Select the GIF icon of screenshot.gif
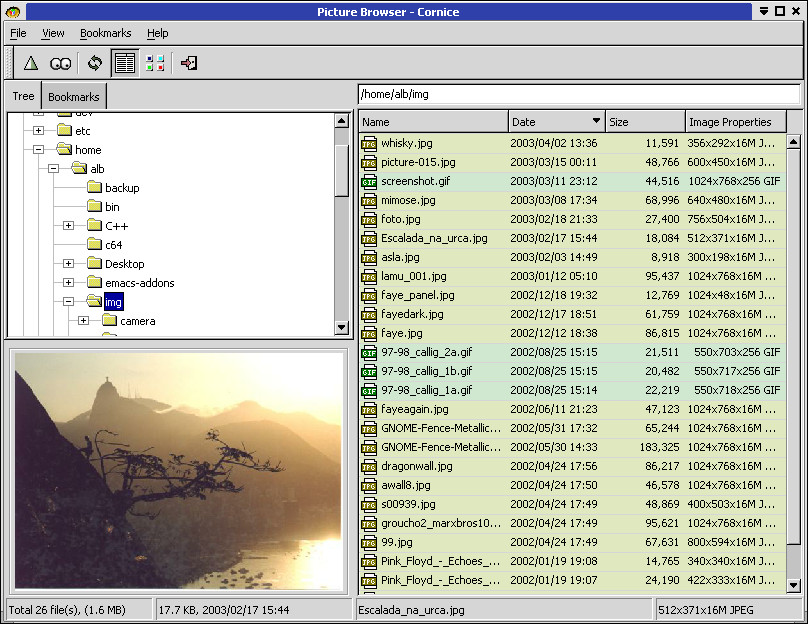The image size is (808, 624). [369, 181]
